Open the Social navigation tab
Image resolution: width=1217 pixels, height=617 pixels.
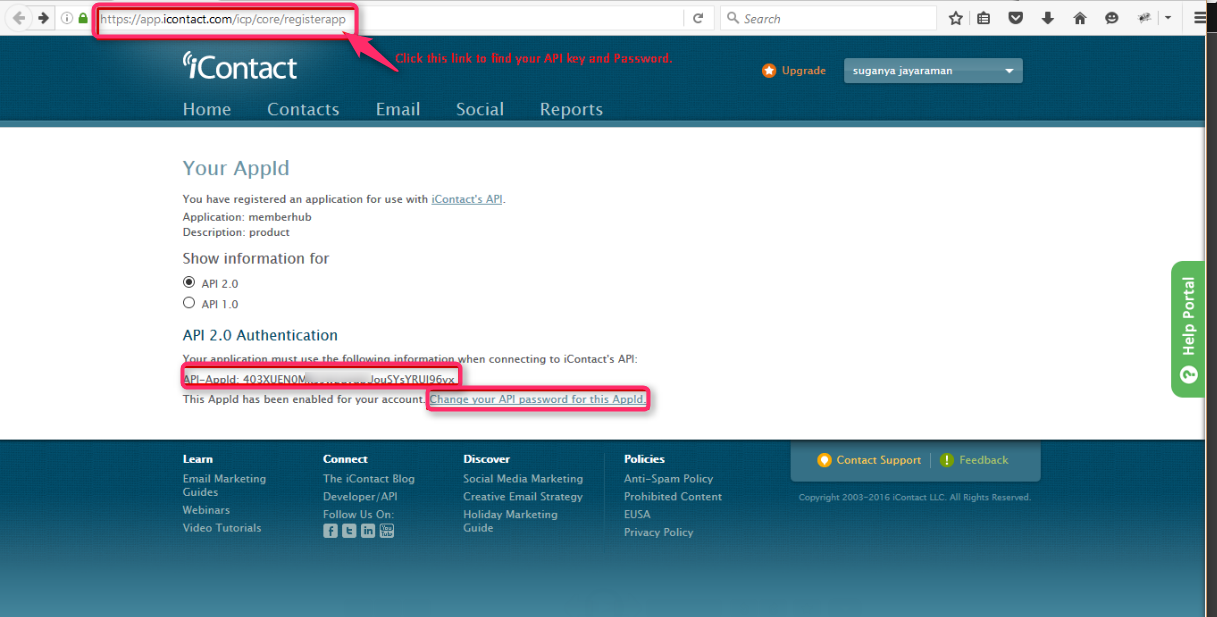(480, 109)
